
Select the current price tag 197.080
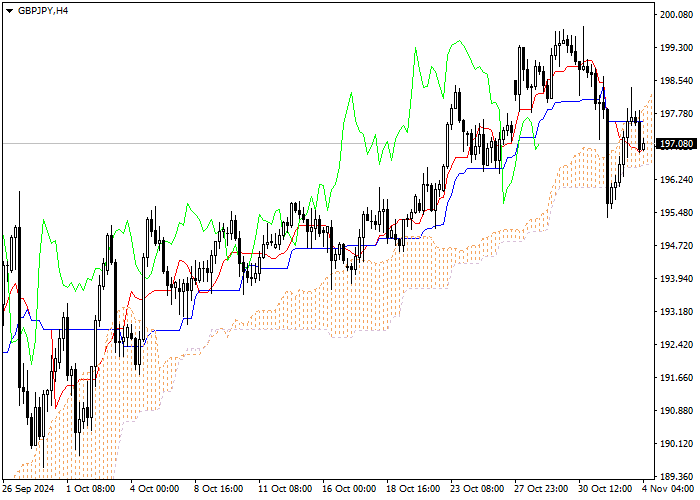pos(676,144)
